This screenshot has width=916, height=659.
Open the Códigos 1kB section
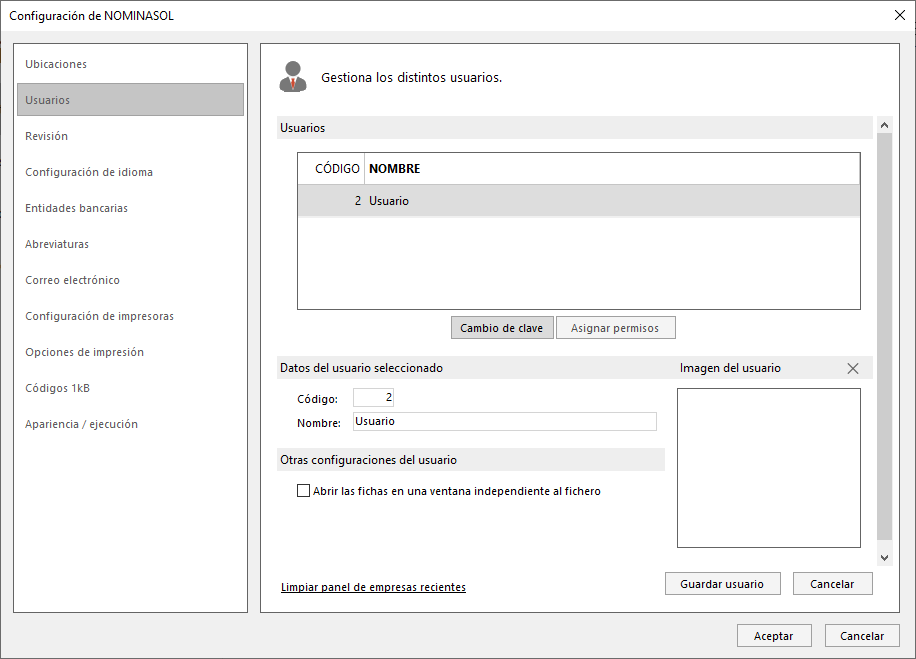[x=57, y=389]
